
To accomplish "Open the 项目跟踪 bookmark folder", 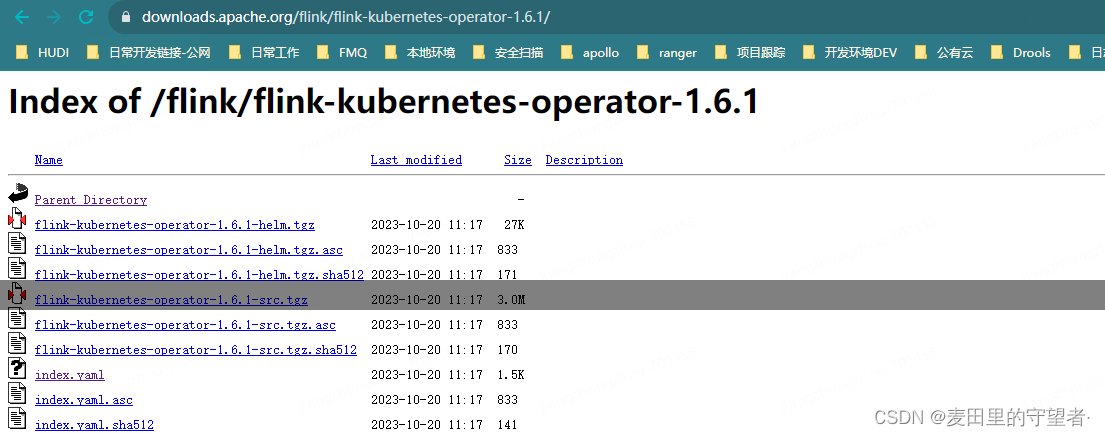I will pyautogui.click(x=750, y=52).
